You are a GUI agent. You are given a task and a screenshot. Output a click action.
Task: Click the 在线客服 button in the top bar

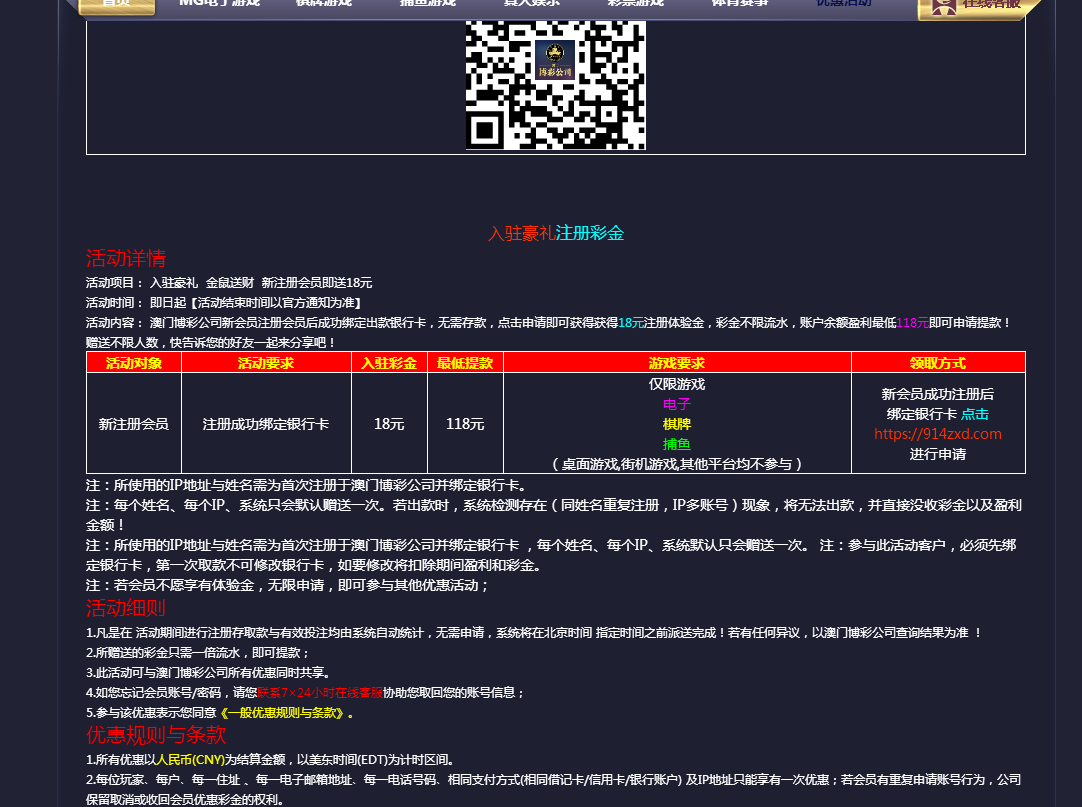[x=980, y=7]
